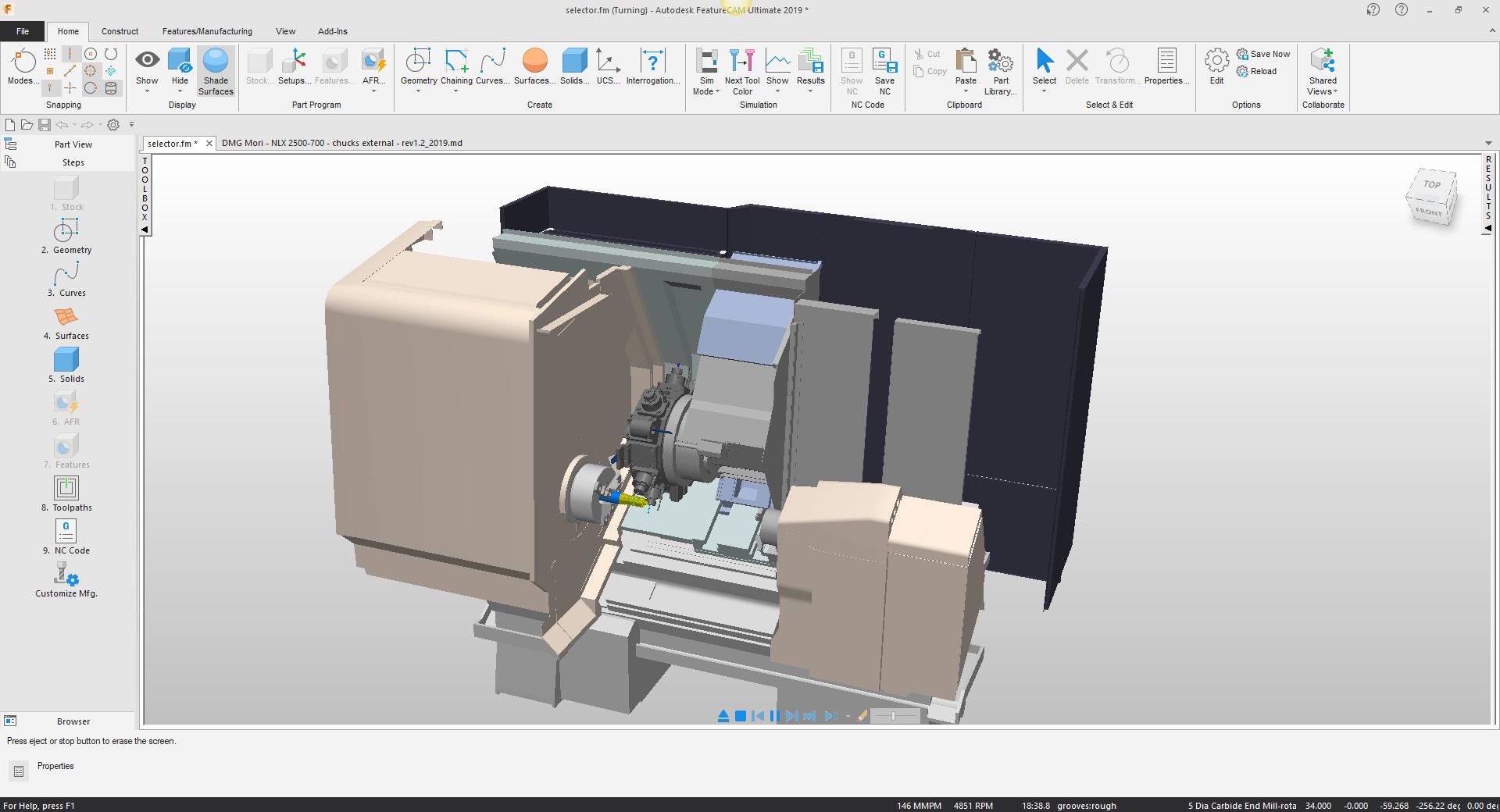
Task: Toggle the line midpoint snap icon
Action: 70,71
